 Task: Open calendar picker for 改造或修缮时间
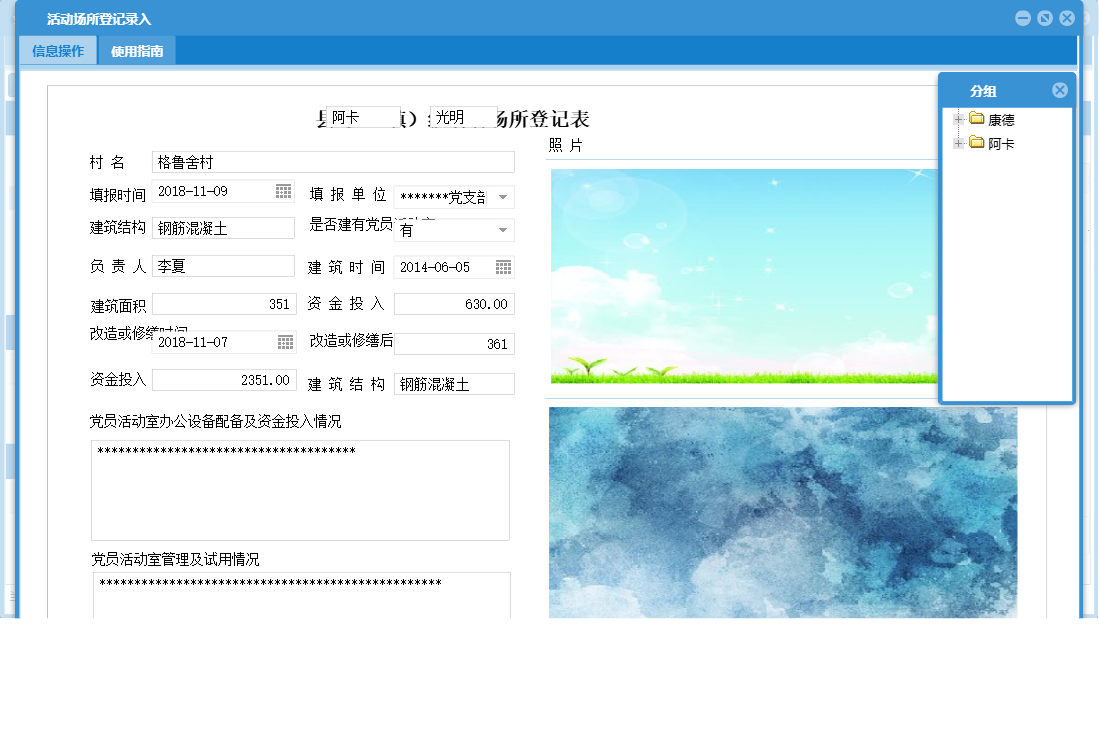pyautogui.click(x=285, y=342)
